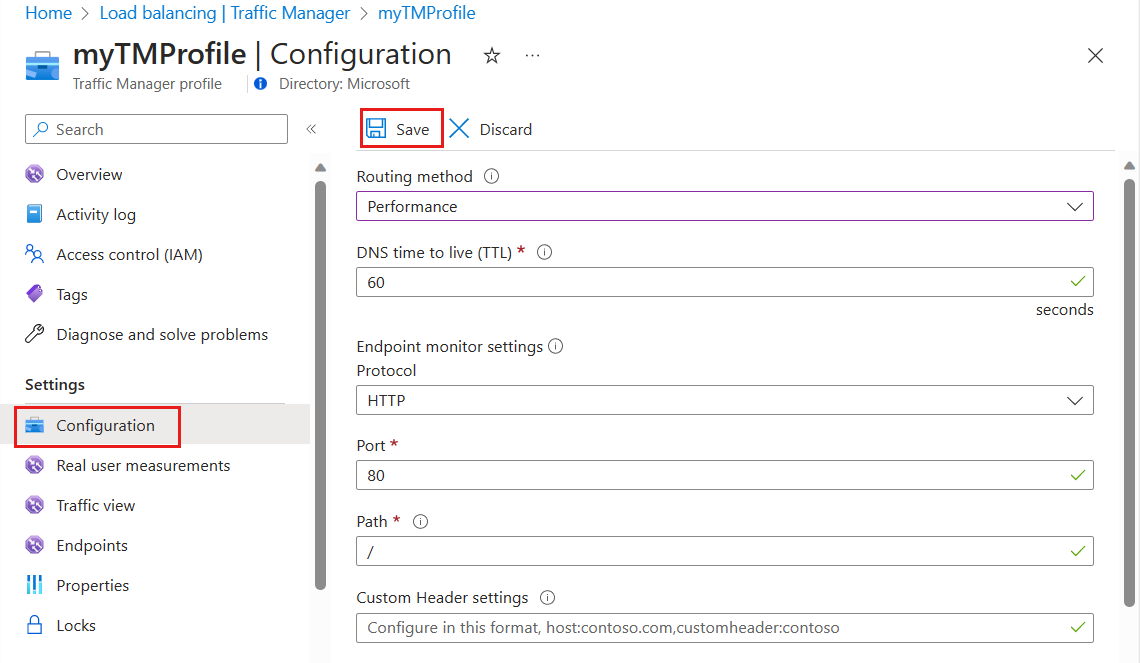Screen dimensions: 1140x663
Task: Open Overview from sidebar
Action: pos(89,174)
